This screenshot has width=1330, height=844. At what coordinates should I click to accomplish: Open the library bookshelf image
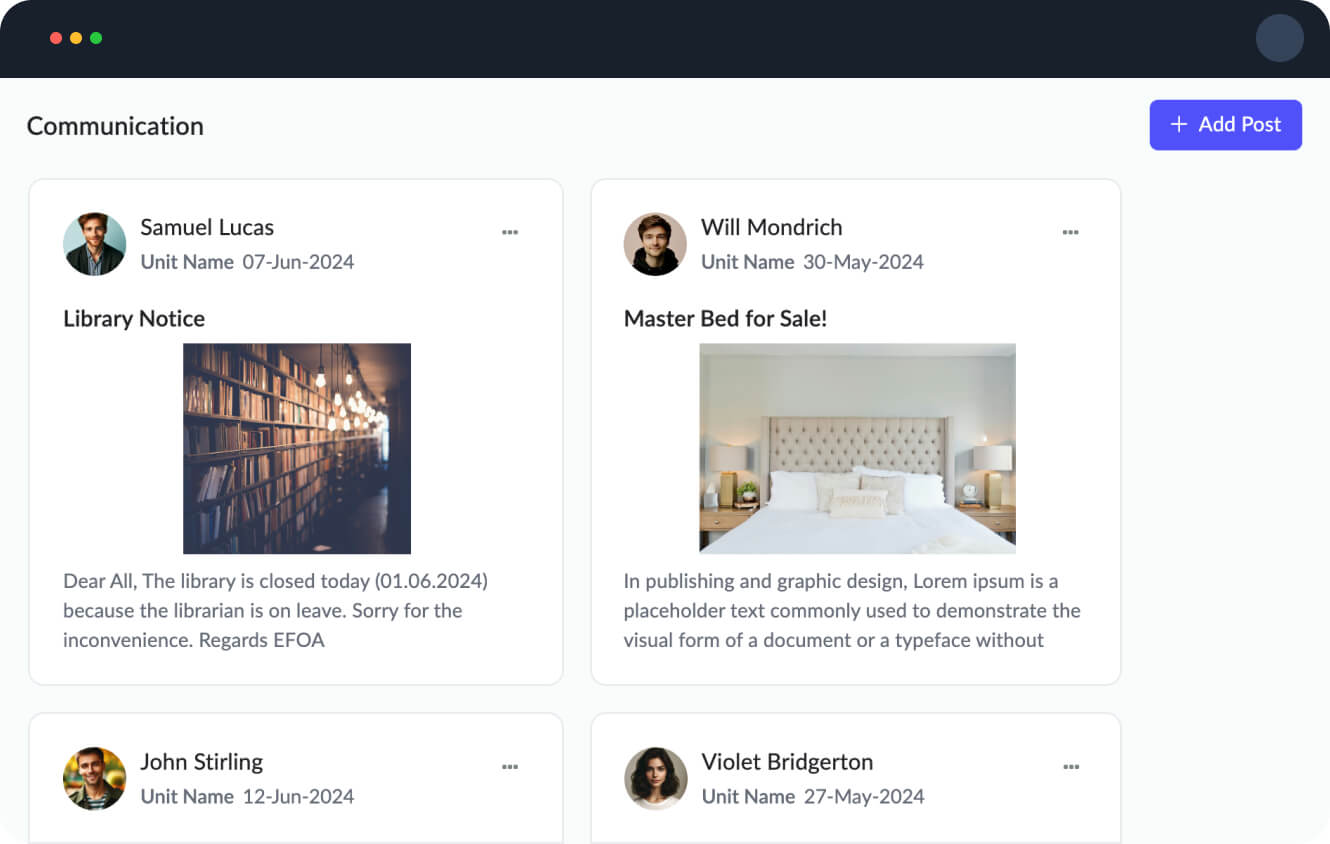click(x=297, y=448)
